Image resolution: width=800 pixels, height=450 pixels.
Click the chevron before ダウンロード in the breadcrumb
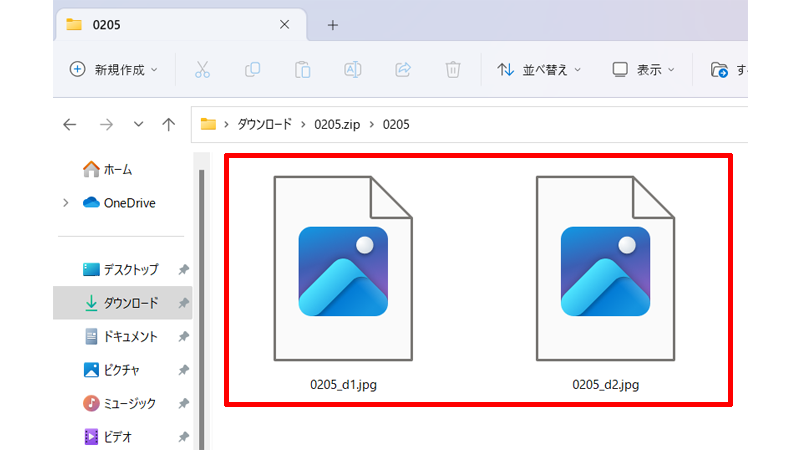click(x=226, y=124)
